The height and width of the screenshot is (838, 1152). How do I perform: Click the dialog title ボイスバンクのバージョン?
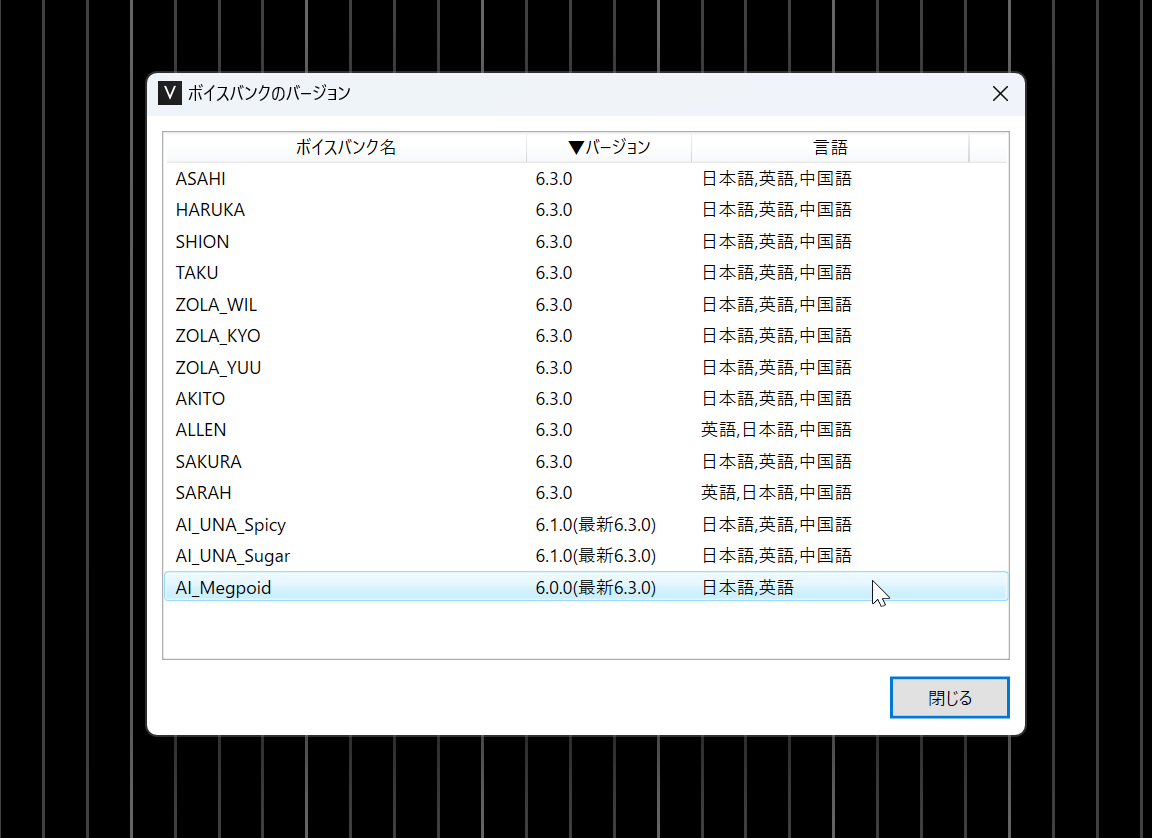tap(269, 93)
